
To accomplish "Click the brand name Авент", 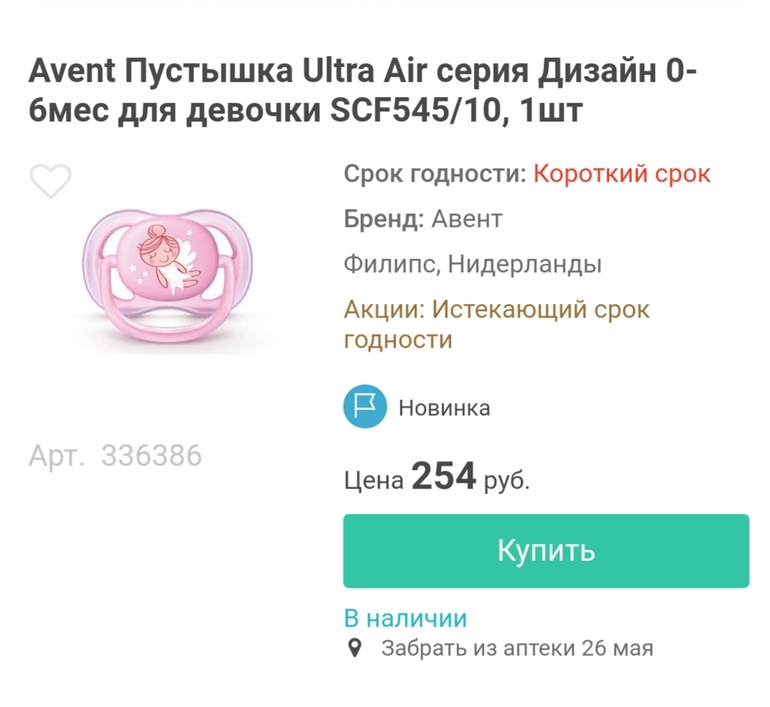I will point(466,218).
